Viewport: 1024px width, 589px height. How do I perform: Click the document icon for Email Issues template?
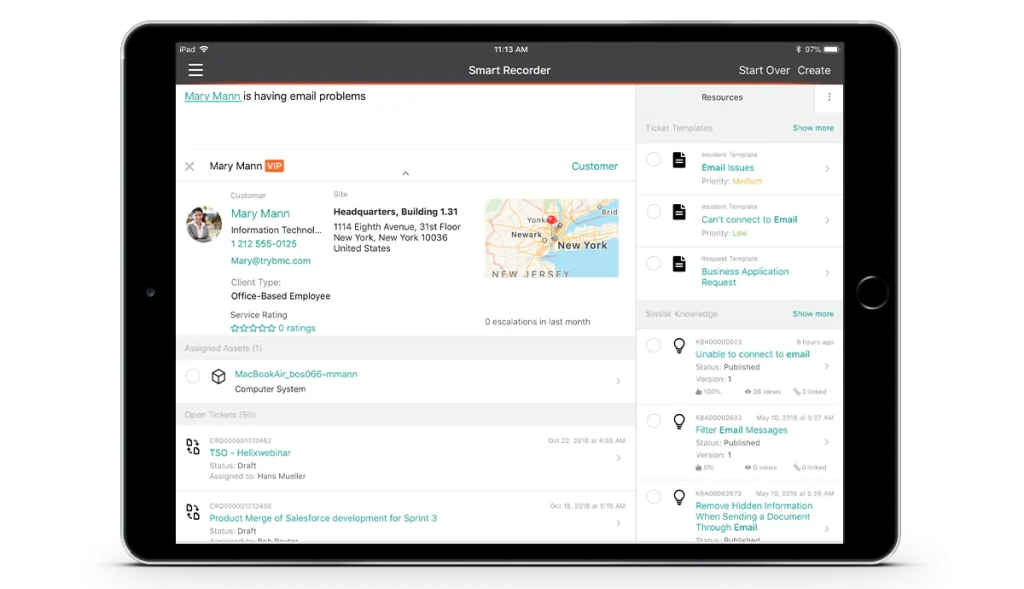click(680, 160)
